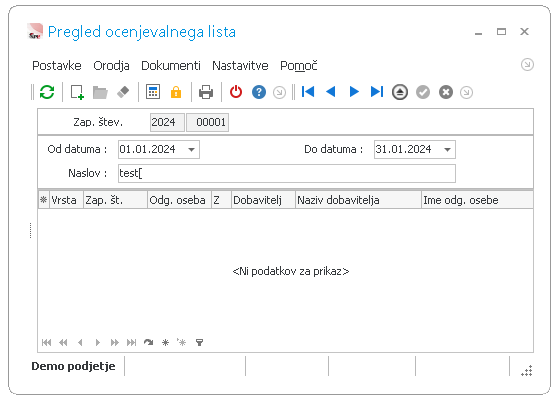Open the Nastavitve menu
Viewport: 558px width, 400px height.
pyautogui.click(x=240, y=65)
